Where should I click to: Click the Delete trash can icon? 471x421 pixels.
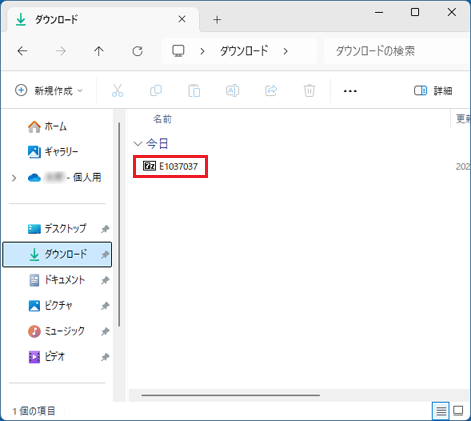tap(309, 91)
